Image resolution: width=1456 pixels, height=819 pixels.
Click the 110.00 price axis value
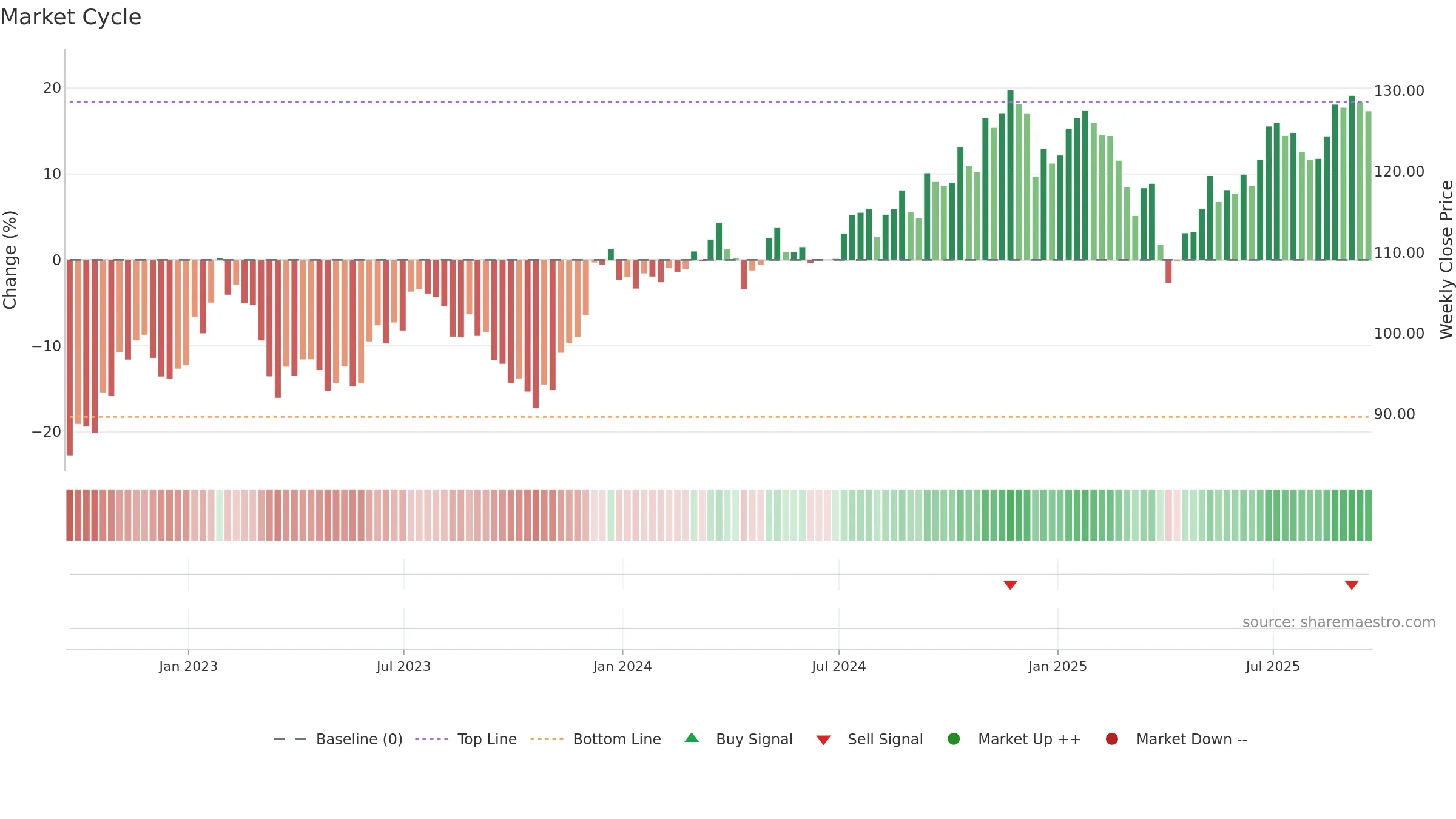pos(1399,253)
